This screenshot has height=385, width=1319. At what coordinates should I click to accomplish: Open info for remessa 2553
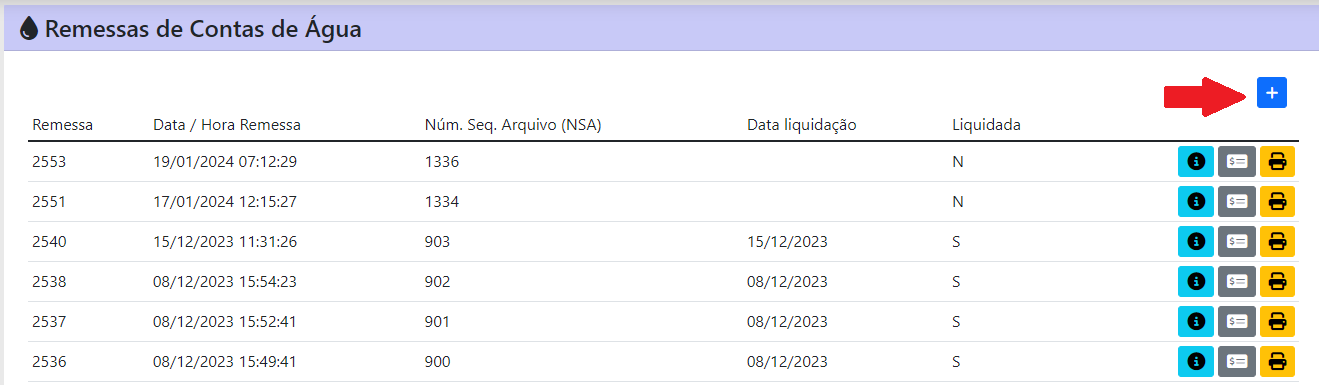[x=1195, y=161]
